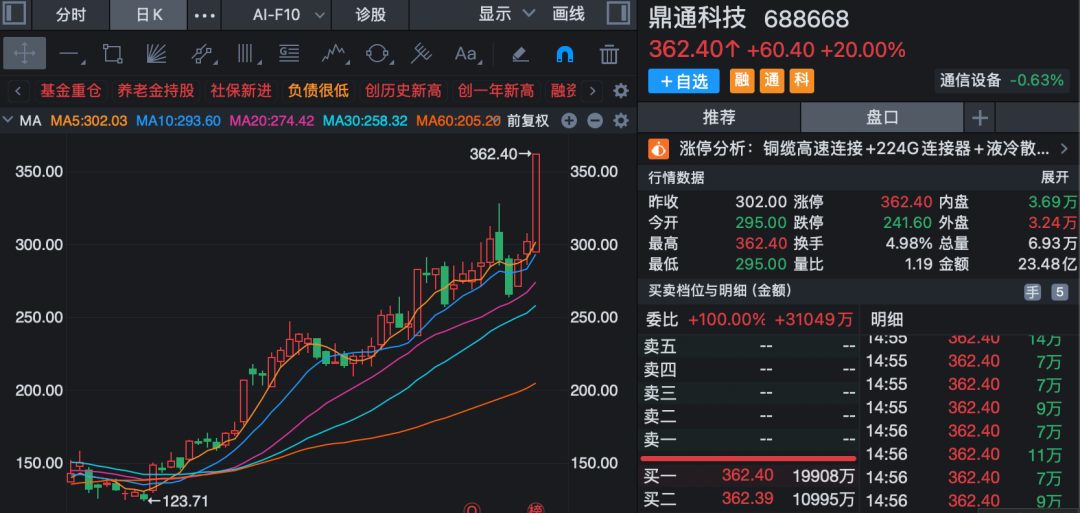Screen dimensions: 1080x513
Task: Open the three-dots more periods menu
Action: [205, 15]
